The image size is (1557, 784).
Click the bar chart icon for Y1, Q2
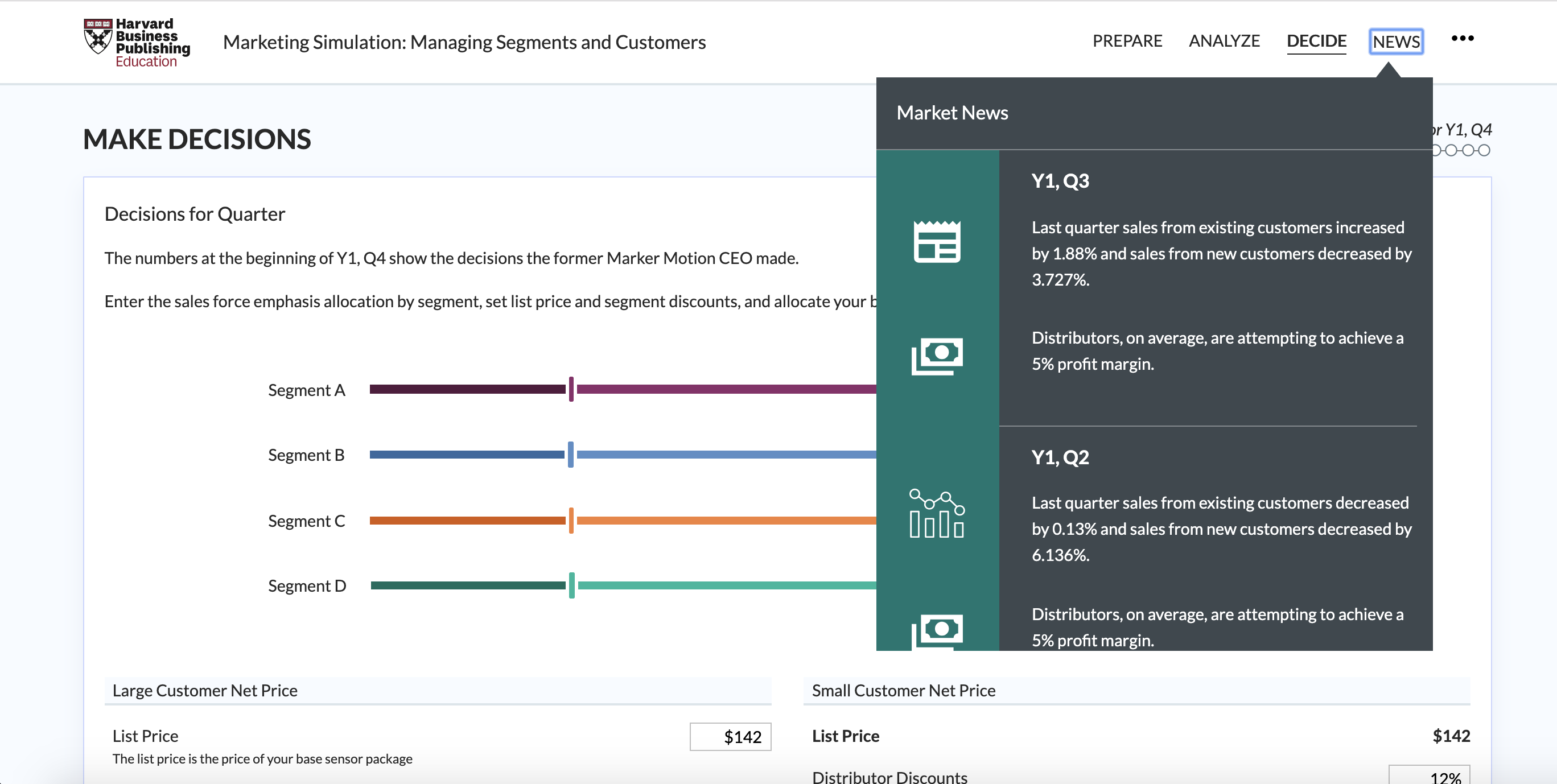[x=937, y=514]
